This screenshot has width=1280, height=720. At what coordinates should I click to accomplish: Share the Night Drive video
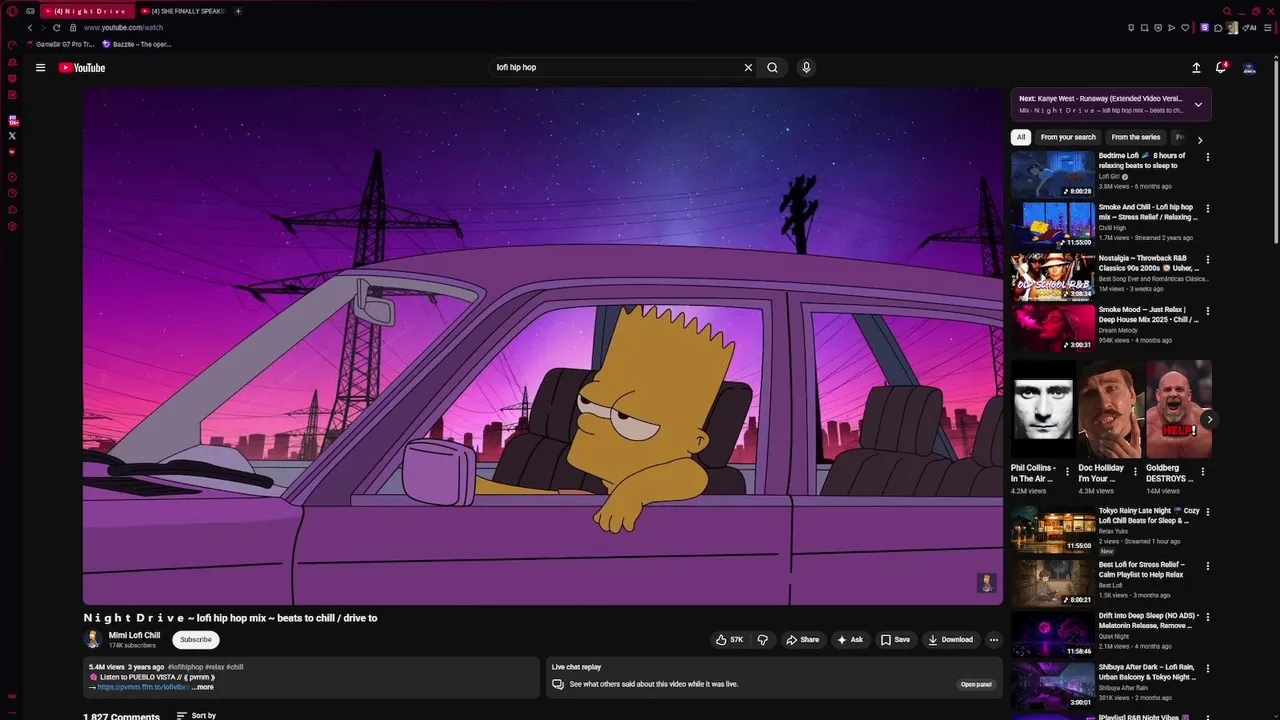(x=803, y=640)
